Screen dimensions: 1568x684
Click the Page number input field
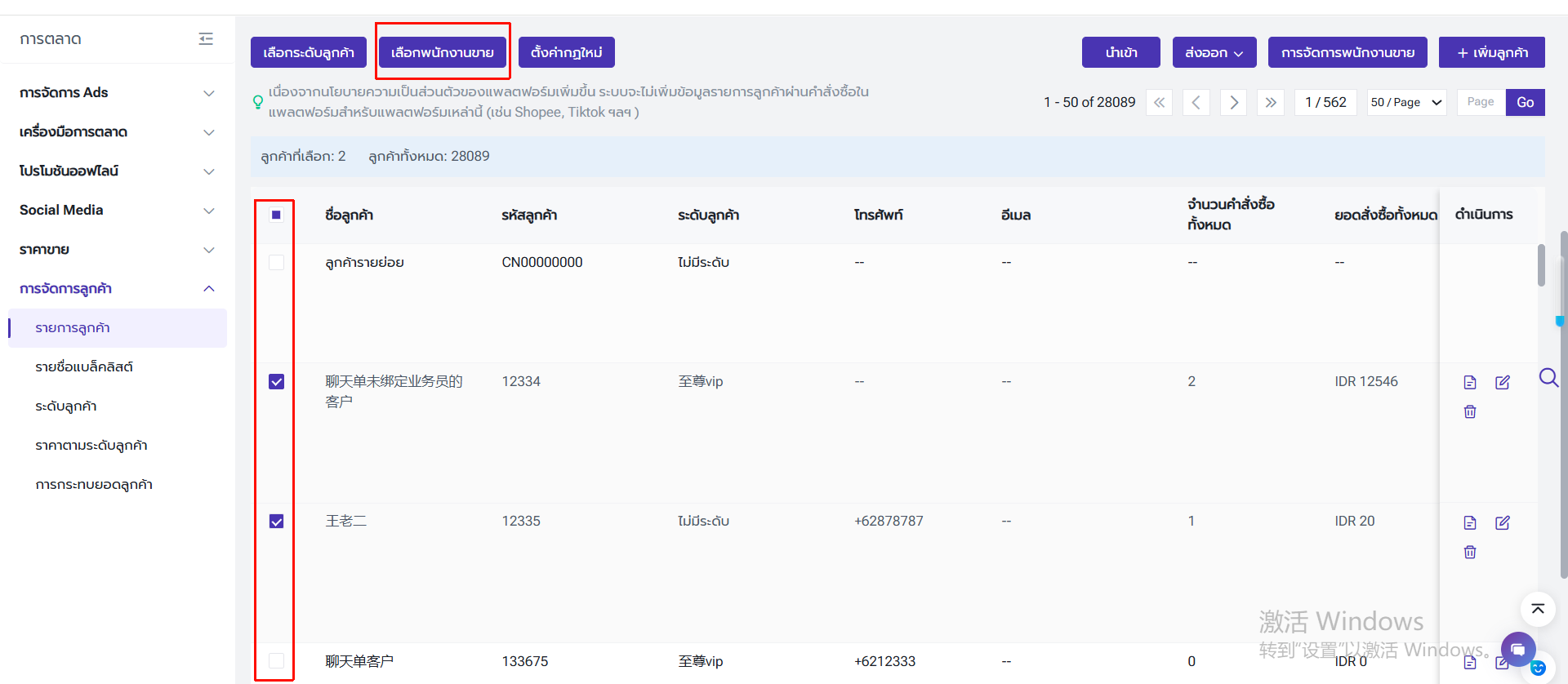click(x=1480, y=103)
